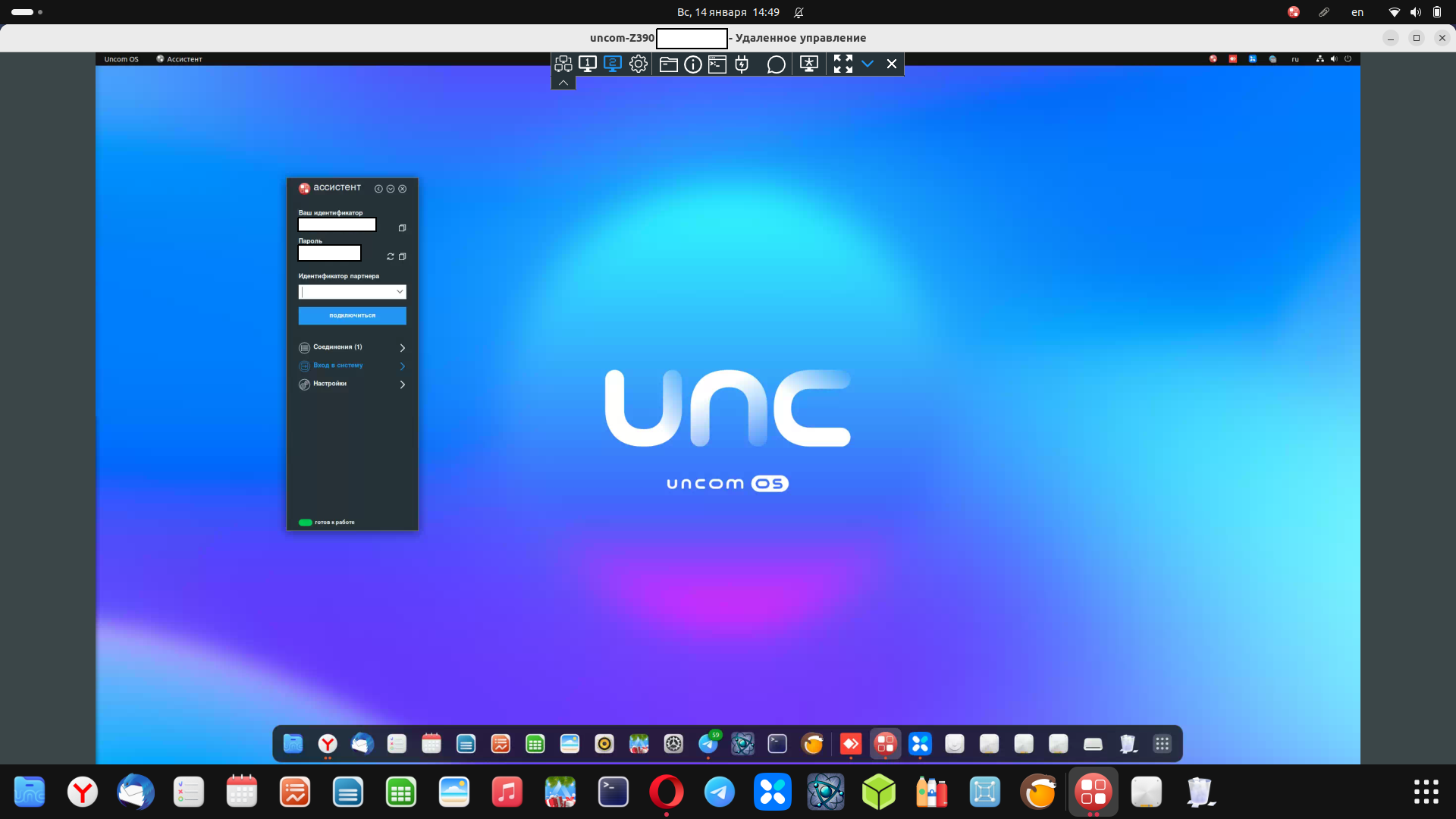Click the подключиться button
1456x819 pixels.
click(352, 315)
